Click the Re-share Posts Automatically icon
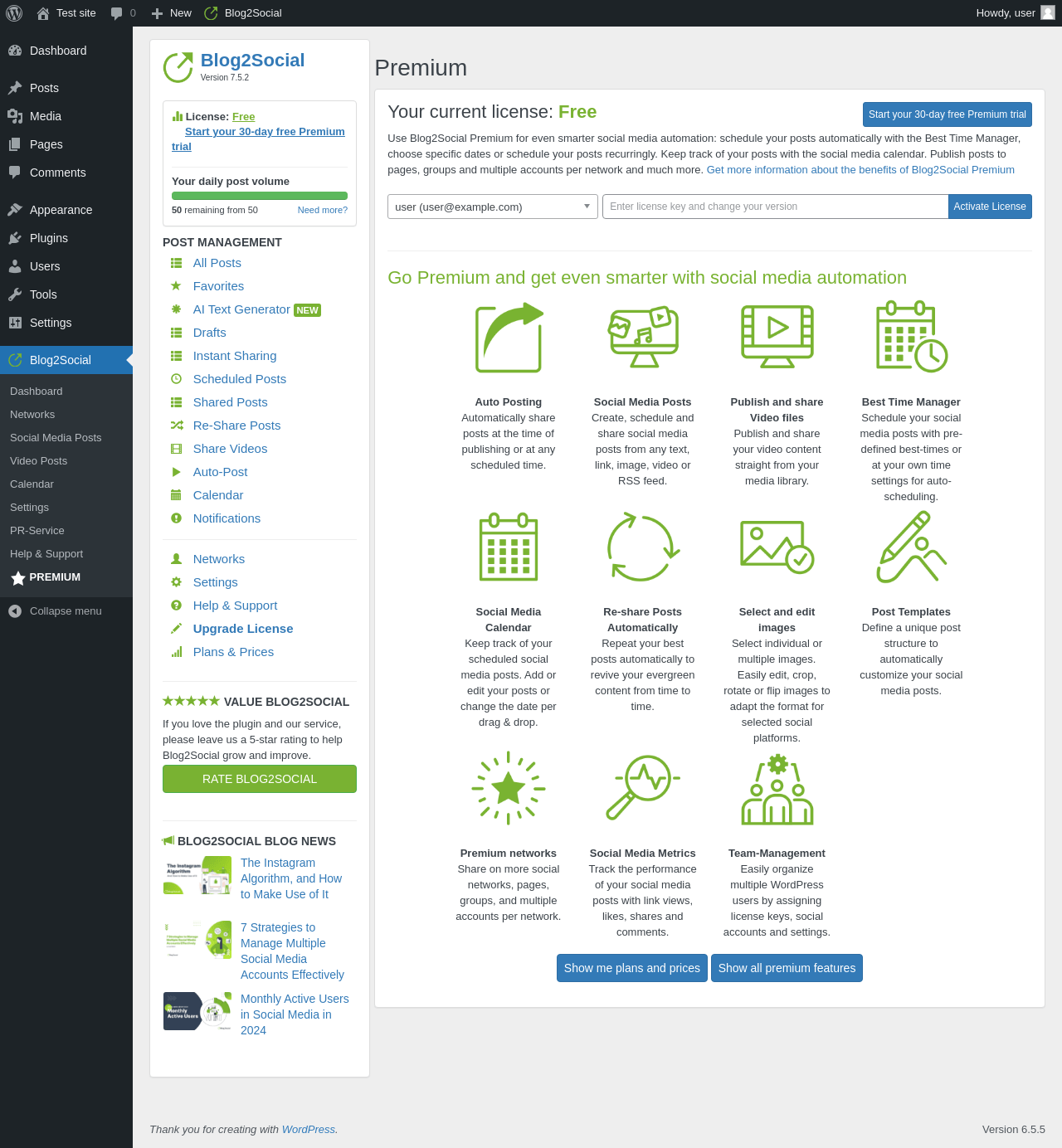Viewport: 1062px width, 1148px height. pos(643,547)
